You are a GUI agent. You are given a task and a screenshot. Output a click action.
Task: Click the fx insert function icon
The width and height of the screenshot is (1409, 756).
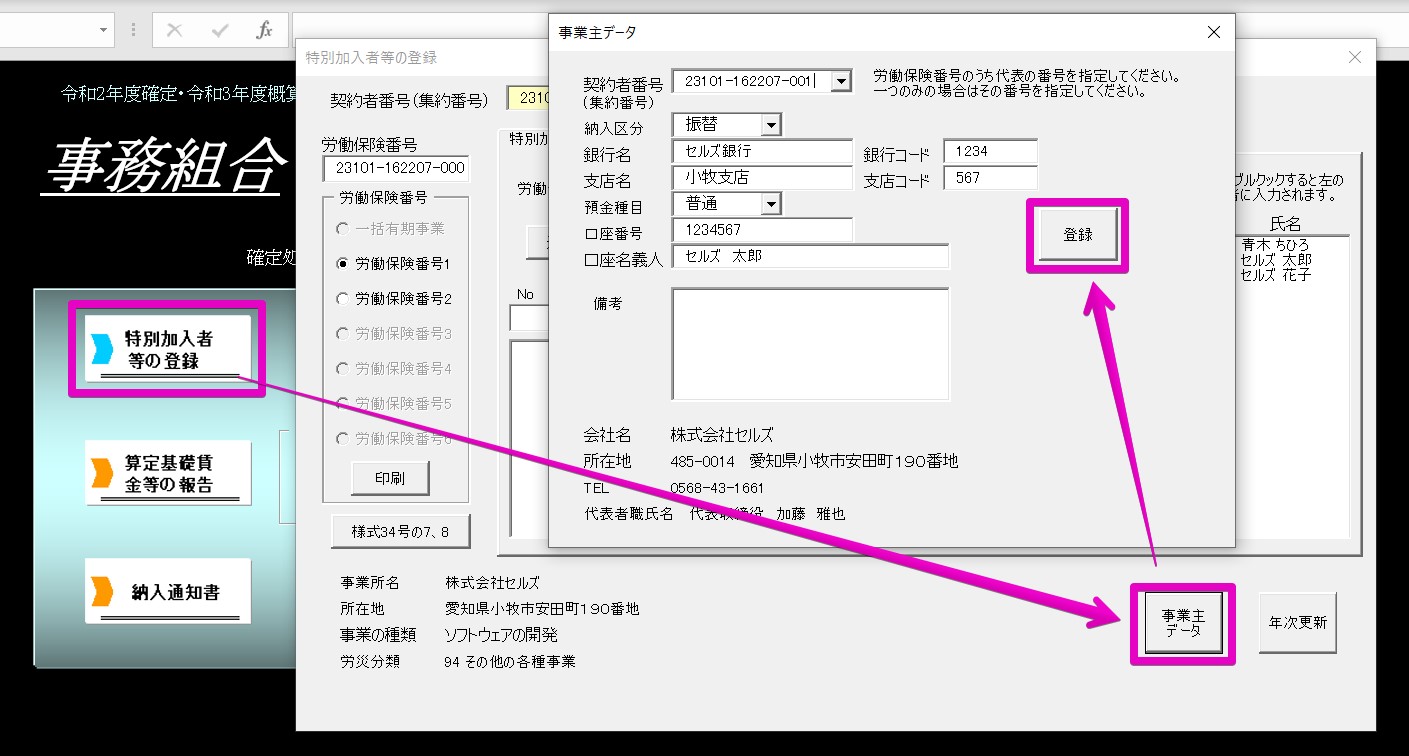point(264,30)
